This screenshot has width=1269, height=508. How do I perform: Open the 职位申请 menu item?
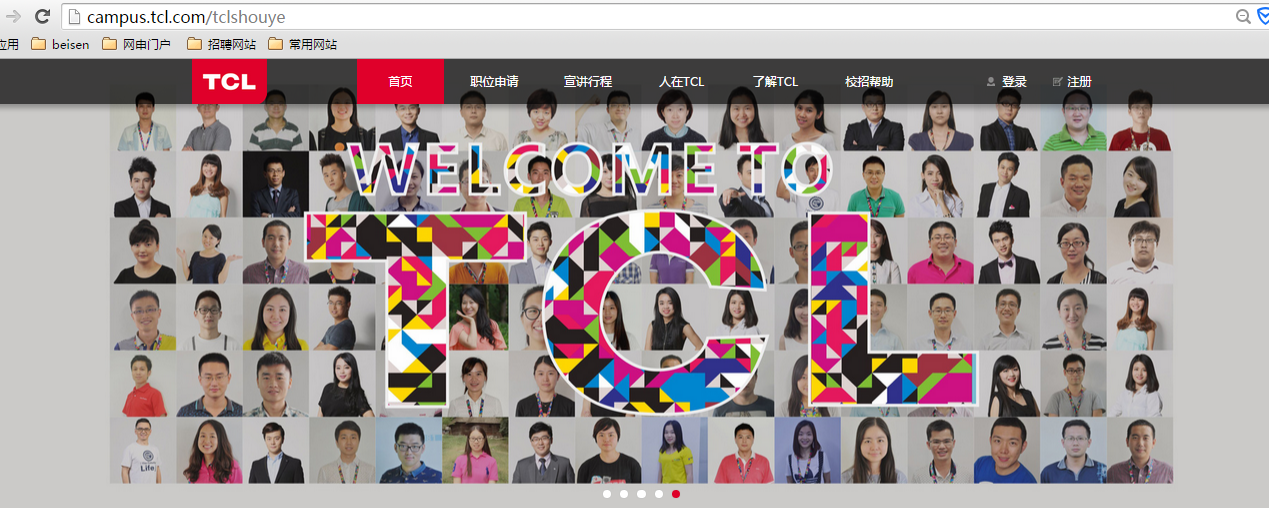[x=494, y=82]
